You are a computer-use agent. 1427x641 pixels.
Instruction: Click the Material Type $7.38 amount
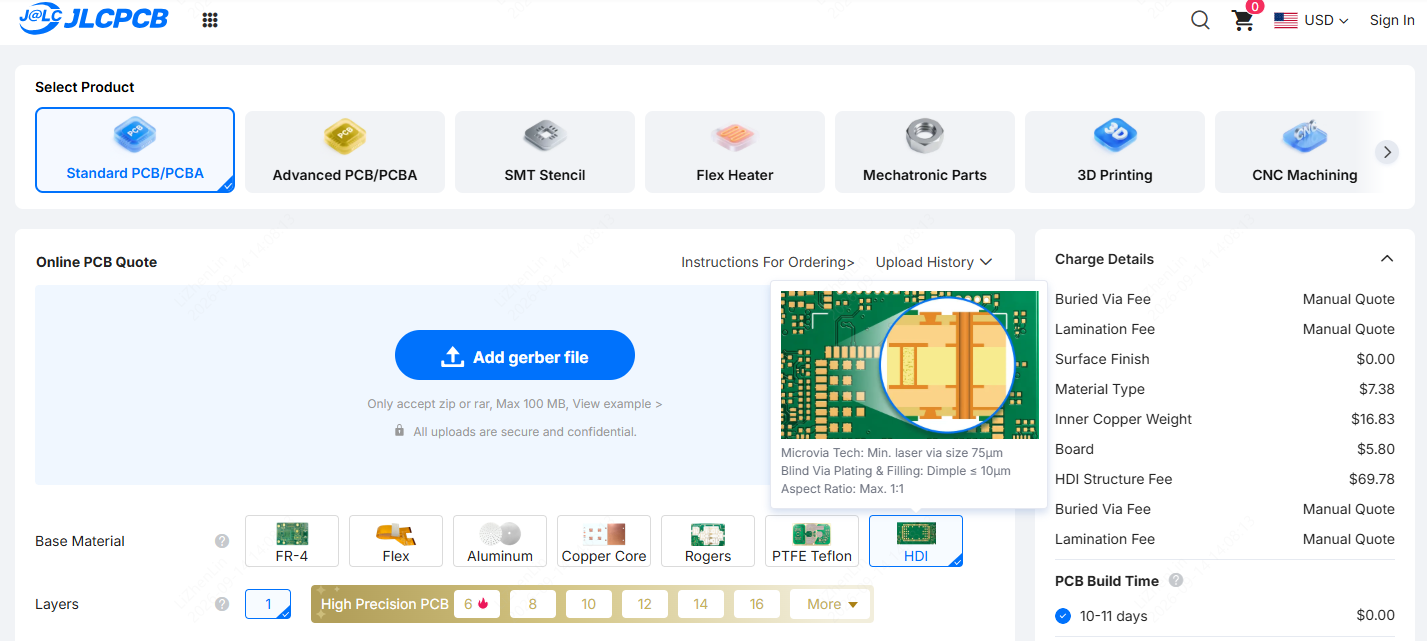pyautogui.click(x=1377, y=389)
